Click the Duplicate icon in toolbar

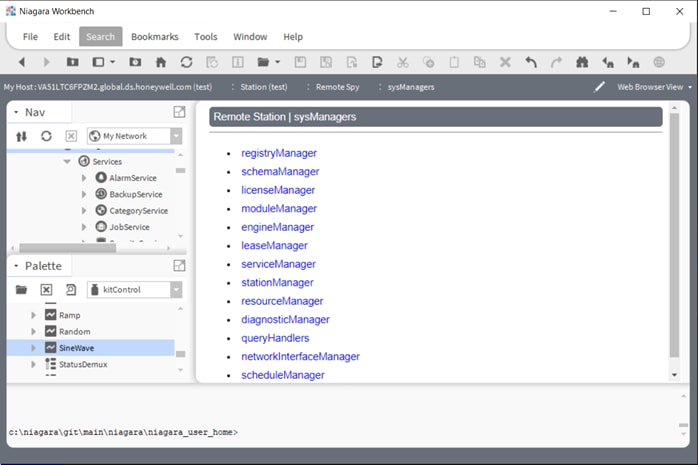click(x=479, y=62)
